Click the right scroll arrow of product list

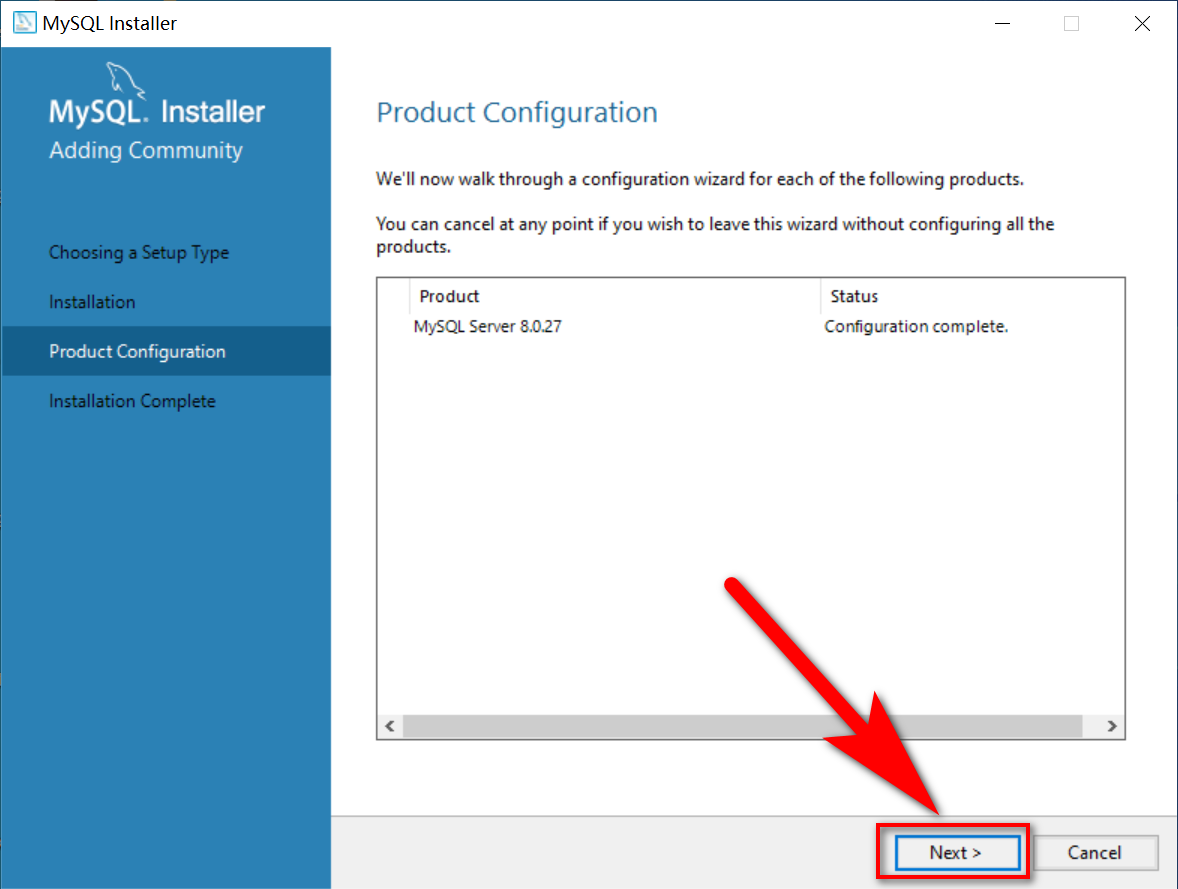point(1112,726)
